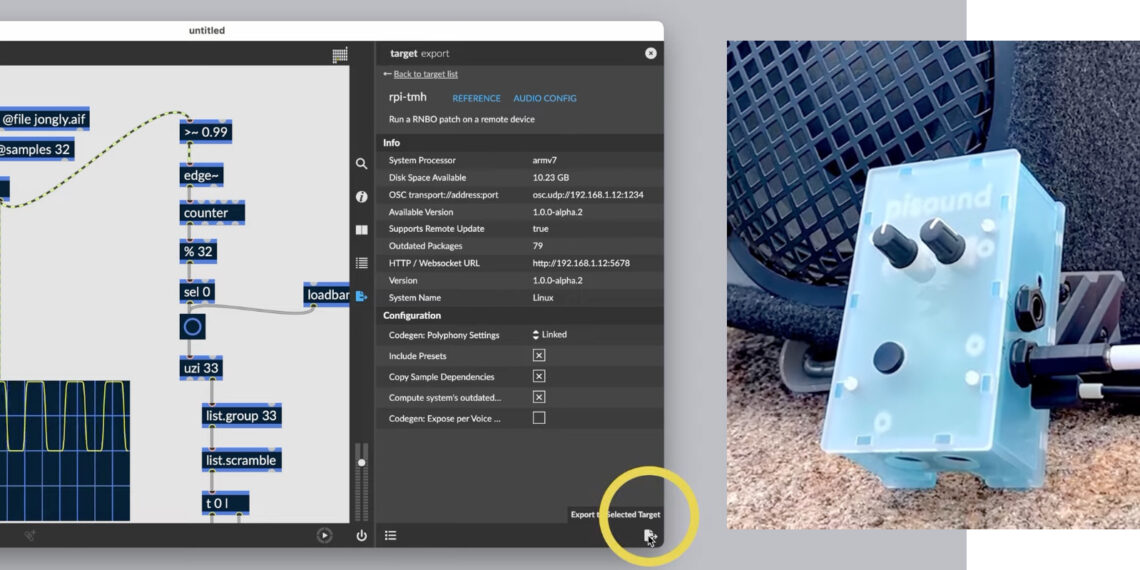This screenshot has height=570, width=1140.
Task: Enable Codegen: Expose per Voice checkbox
Action: [x=539, y=418]
